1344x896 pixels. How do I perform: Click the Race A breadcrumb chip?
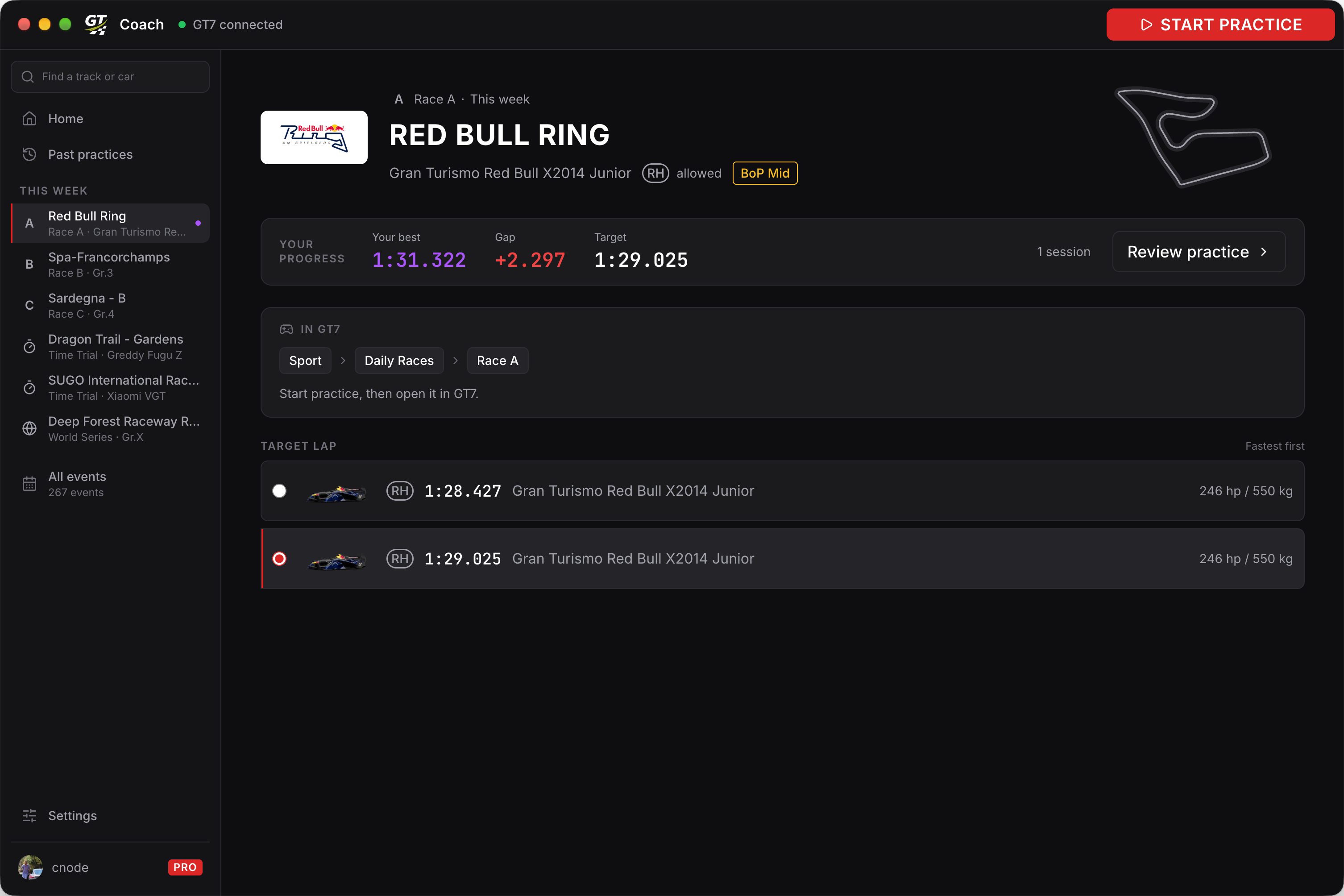498,361
